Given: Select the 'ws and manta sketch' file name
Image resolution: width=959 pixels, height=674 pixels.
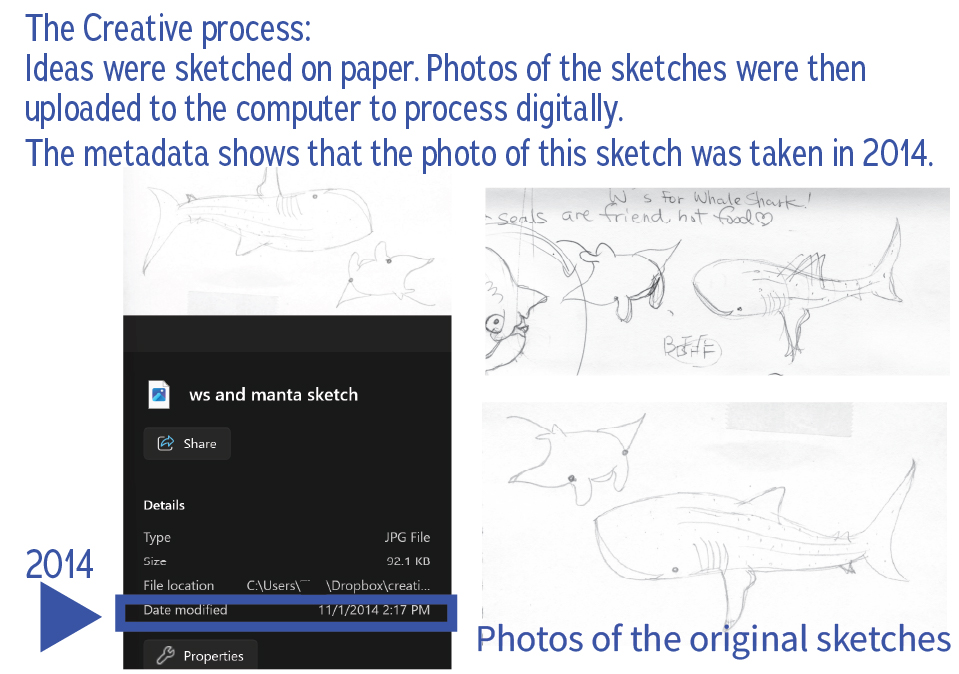Looking at the screenshot, I should [x=273, y=394].
